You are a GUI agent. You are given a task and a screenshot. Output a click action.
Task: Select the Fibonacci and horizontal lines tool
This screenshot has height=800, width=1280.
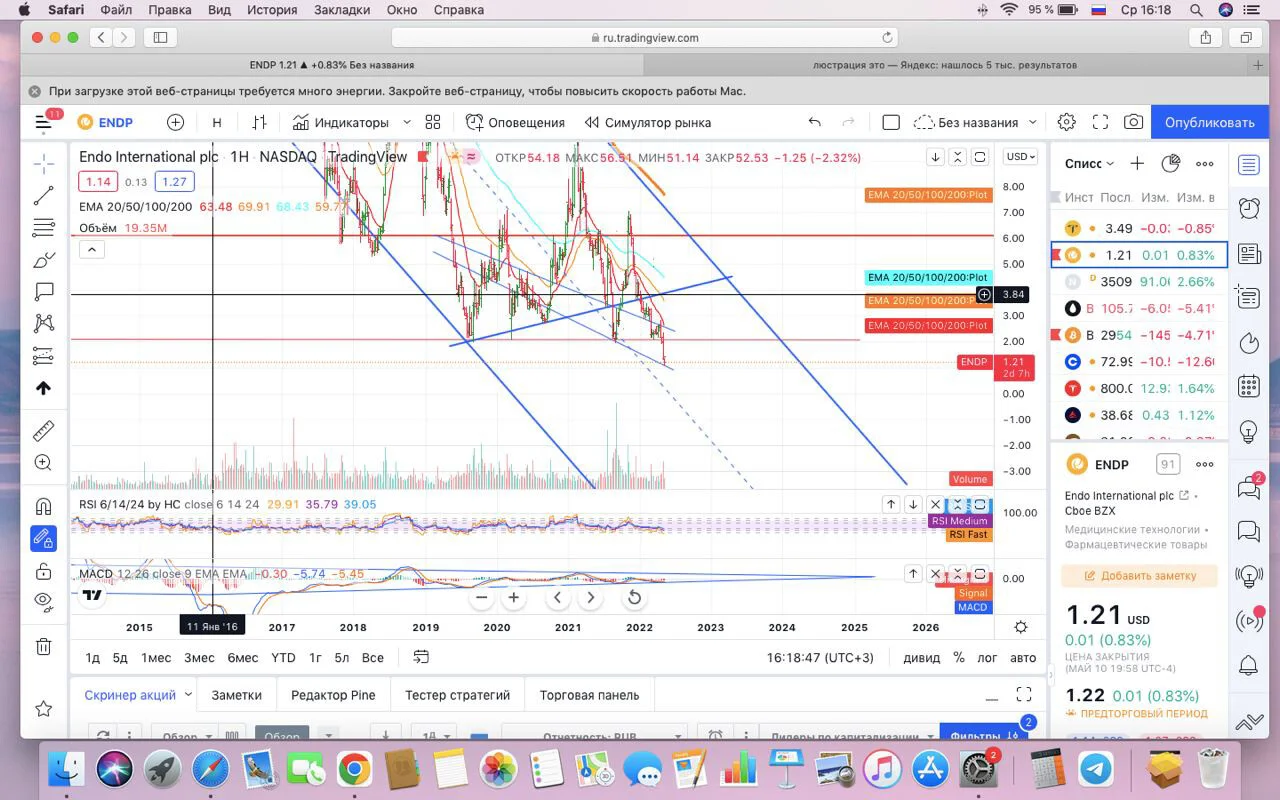[x=44, y=228]
